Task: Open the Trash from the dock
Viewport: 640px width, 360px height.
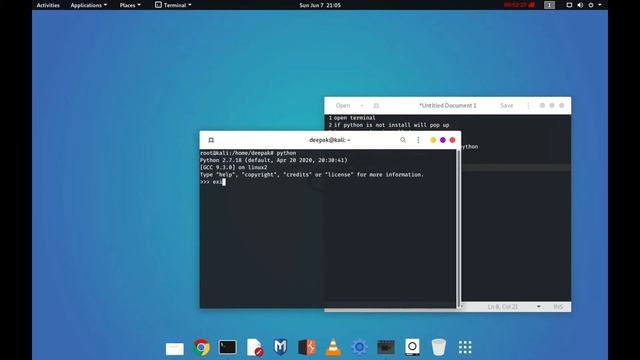Action: tap(438, 347)
